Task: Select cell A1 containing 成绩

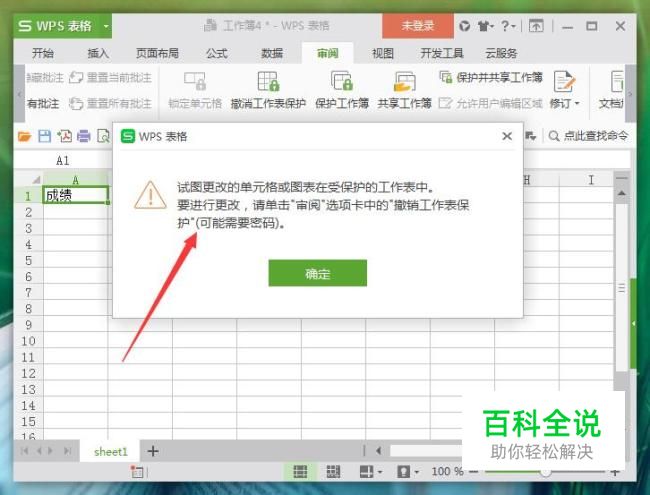Action: 75,195
